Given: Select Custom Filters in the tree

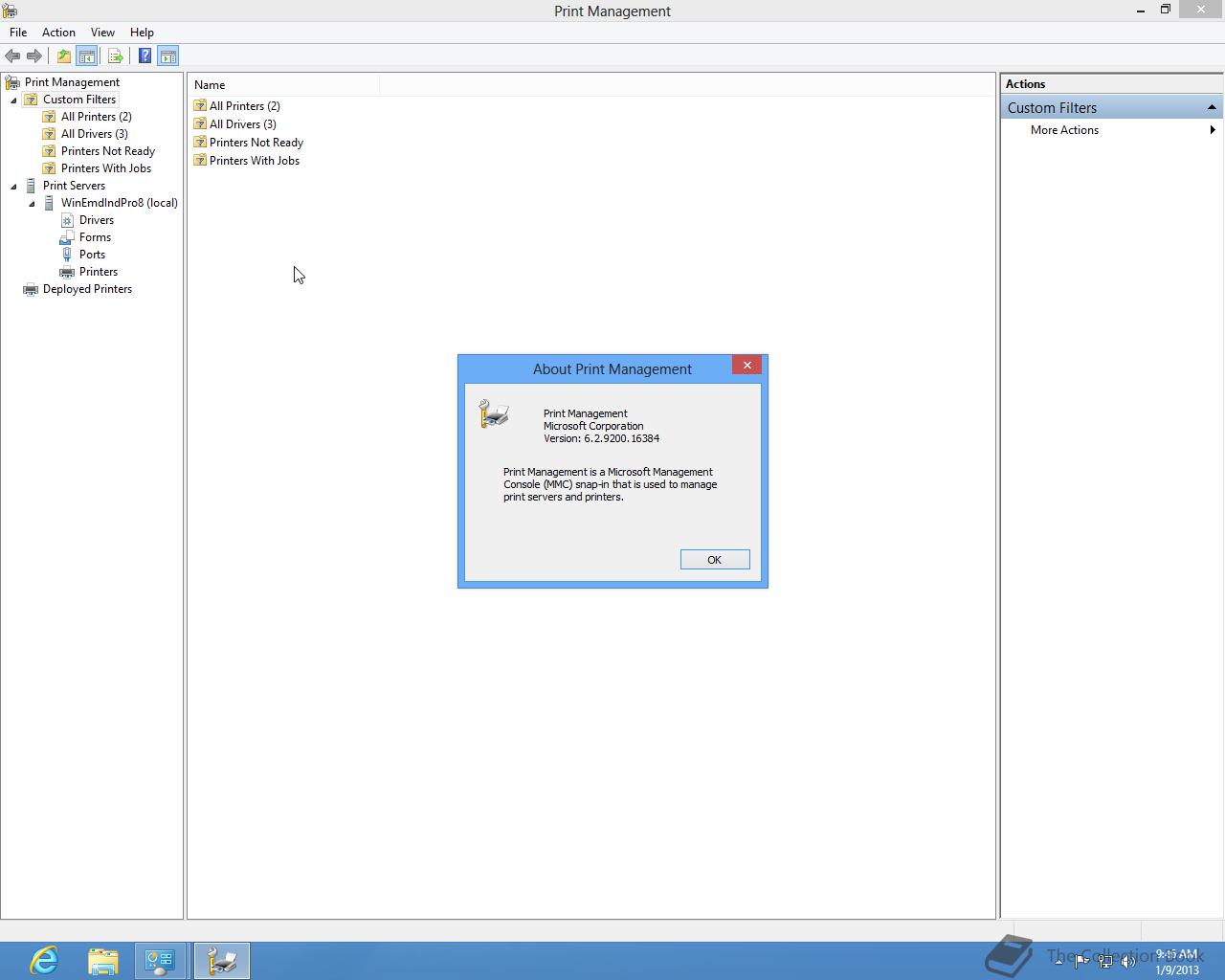Looking at the screenshot, I should [79, 100].
